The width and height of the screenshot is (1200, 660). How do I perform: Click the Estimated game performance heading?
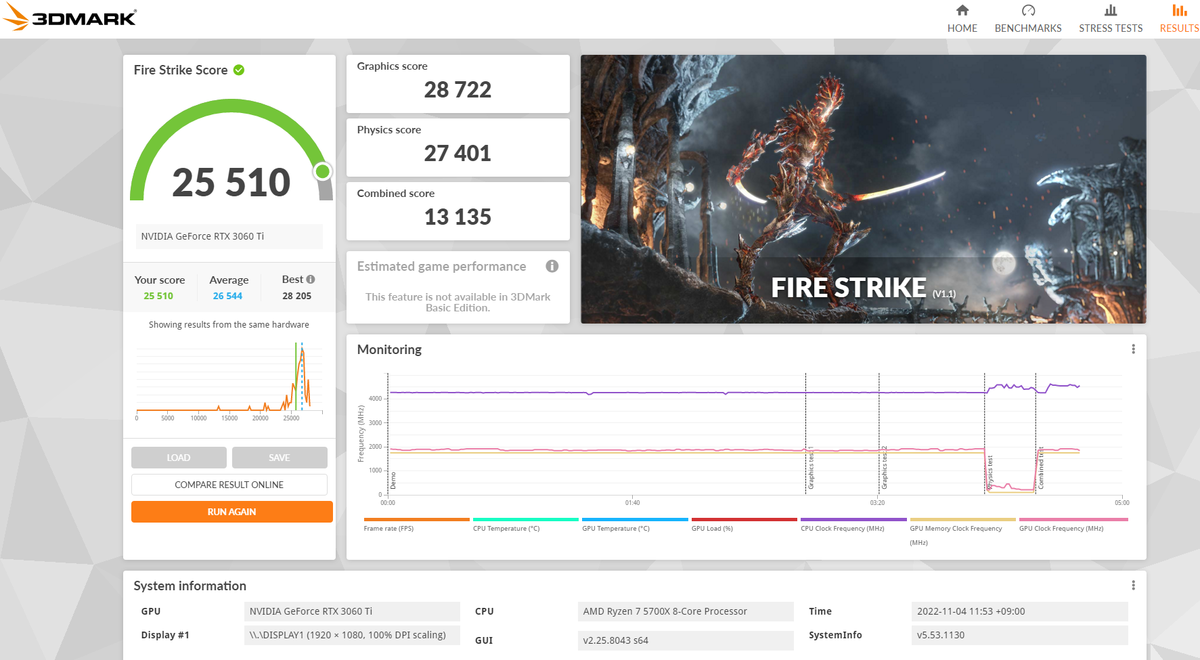[441, 267]
